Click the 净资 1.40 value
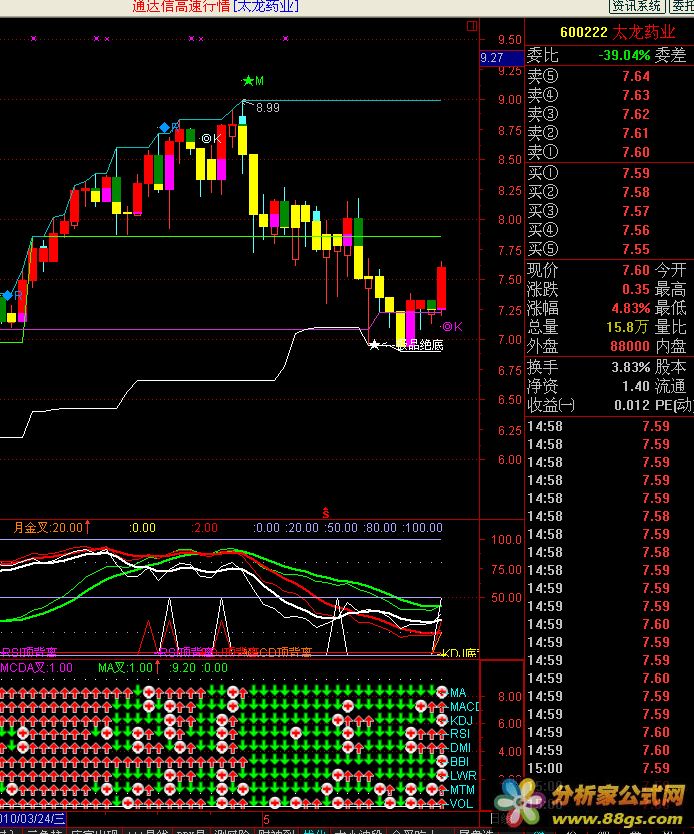The width and height of the screenshot is (694, 834). coord(636,386)
